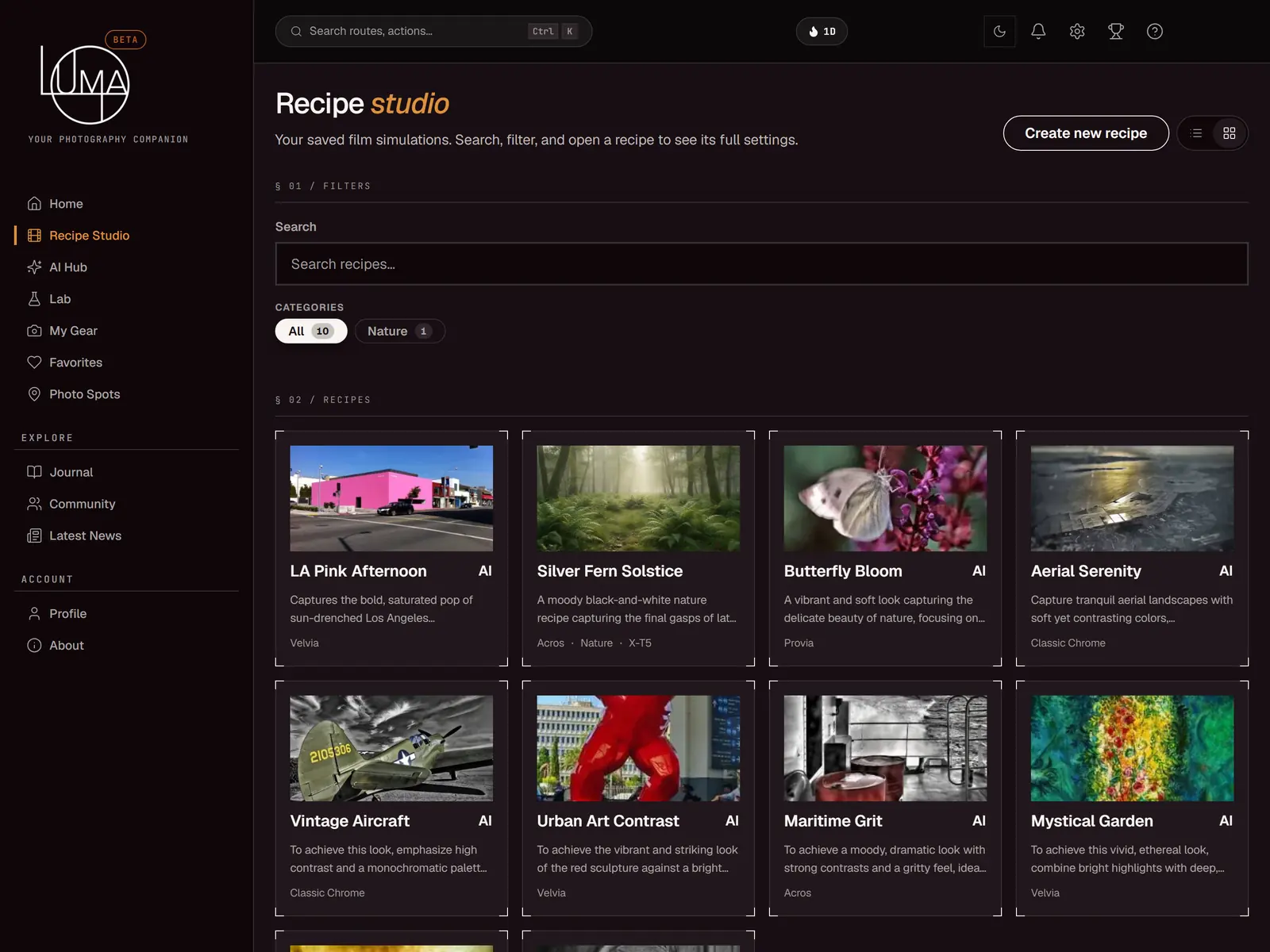Click 'Acros' label under Maritime Grit
Screen dimensions: 1270x952
[x=798, y=893]
